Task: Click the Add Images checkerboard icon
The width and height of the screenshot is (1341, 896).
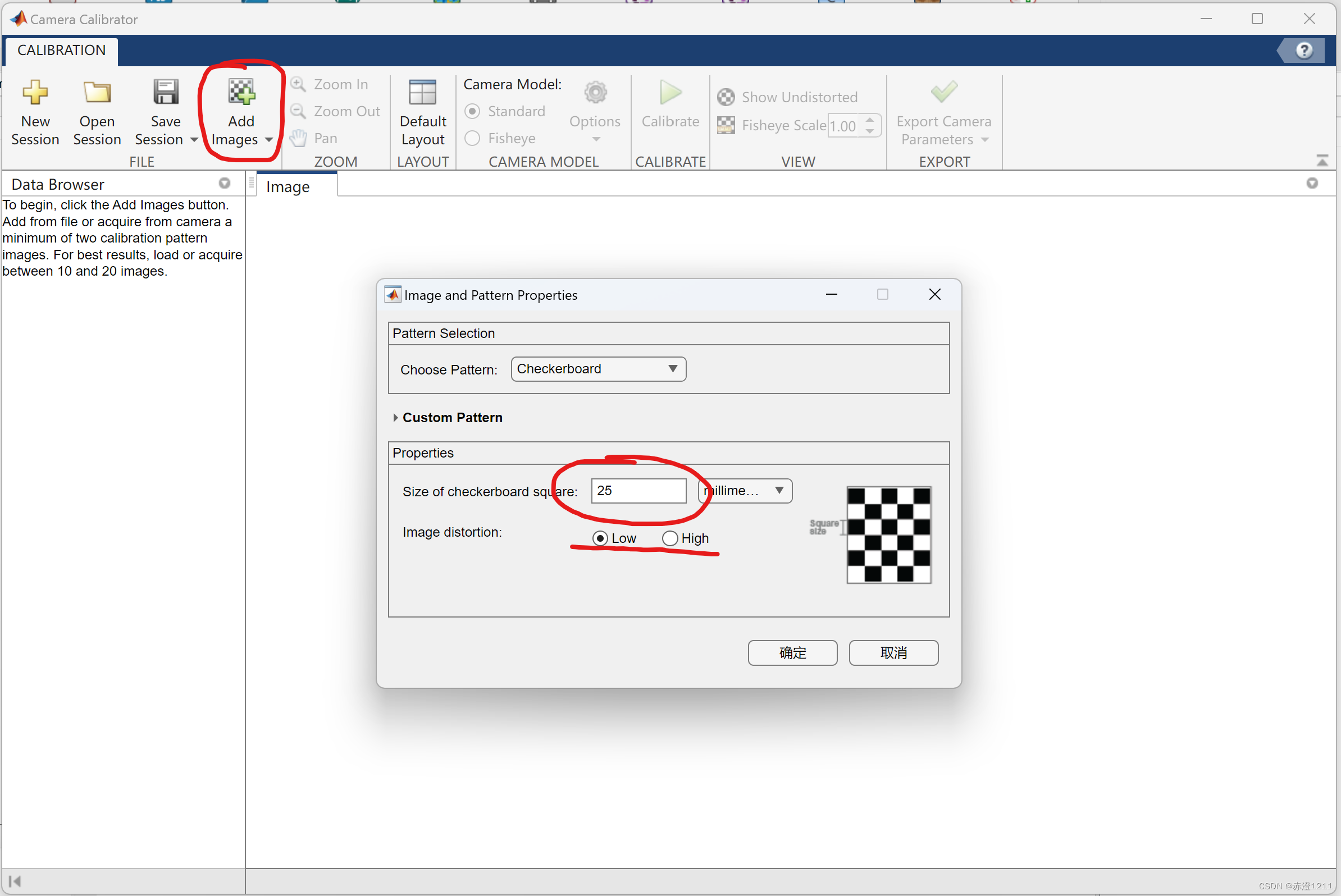Action: pyautogui.click(x=241, y=92)
